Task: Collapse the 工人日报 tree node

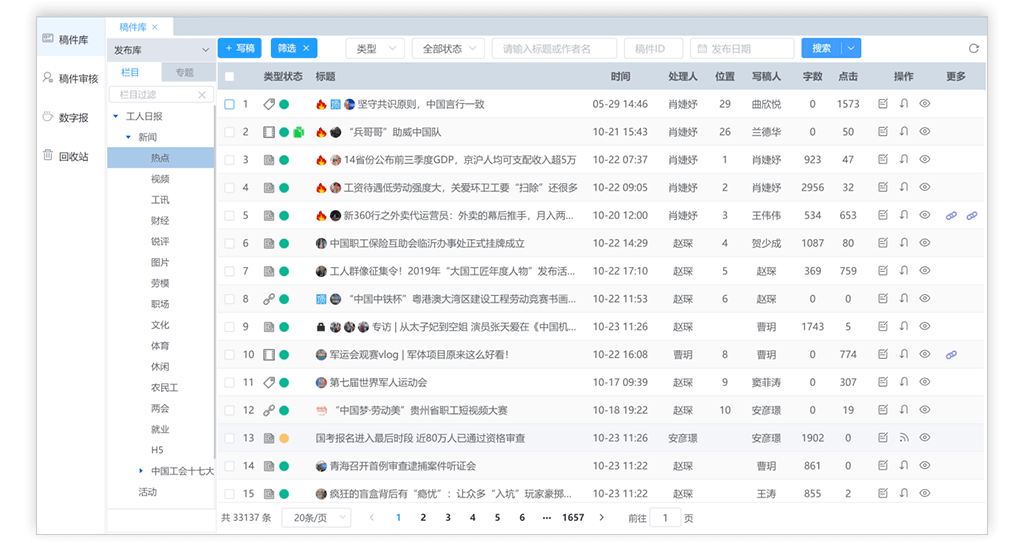Action: (x=116, y=116)
